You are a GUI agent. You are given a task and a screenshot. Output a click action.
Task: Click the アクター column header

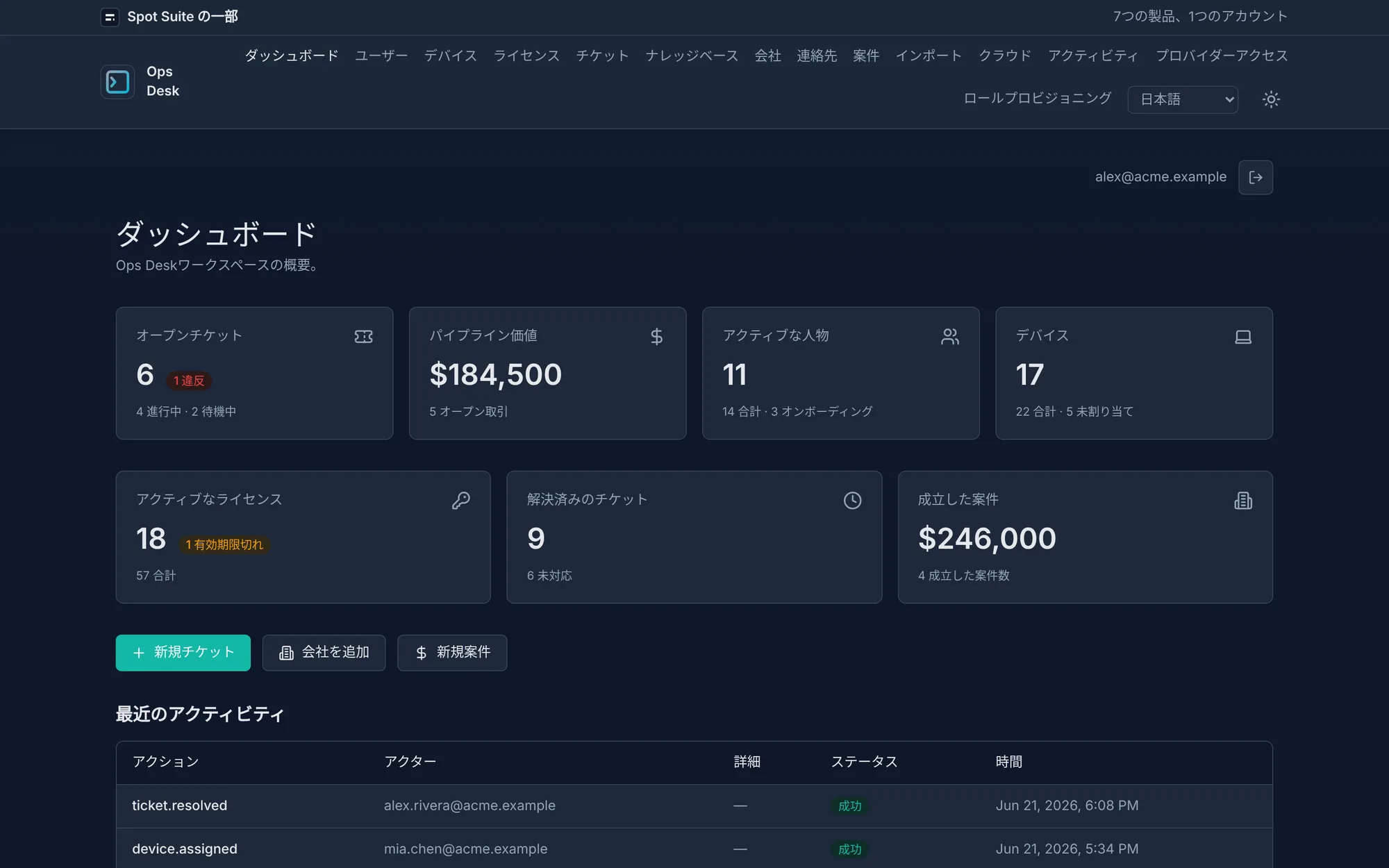410,762
